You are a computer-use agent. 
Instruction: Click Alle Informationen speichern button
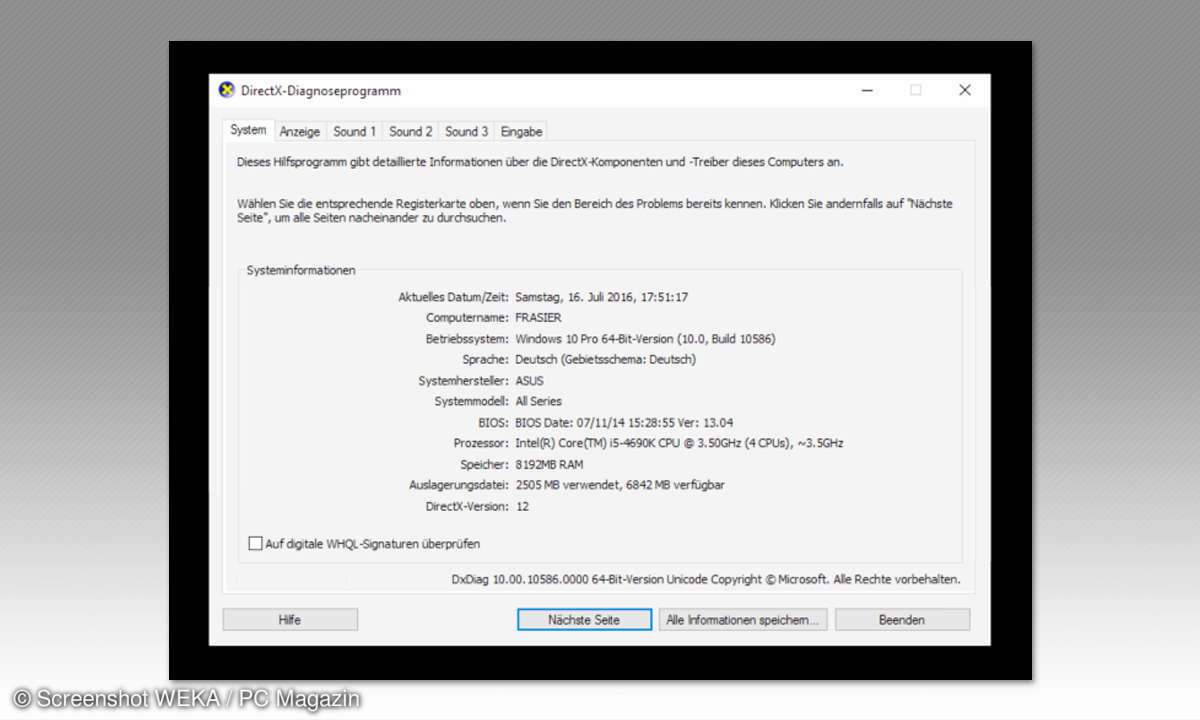click(x=742, y=620)
